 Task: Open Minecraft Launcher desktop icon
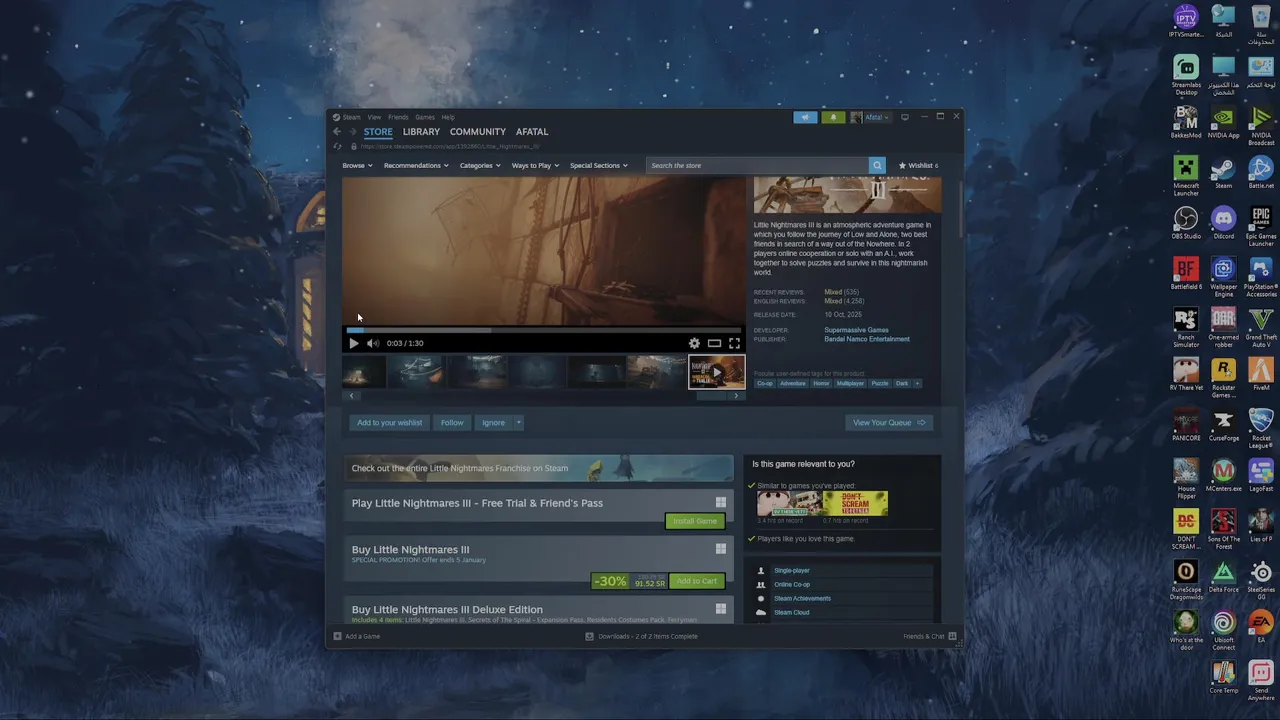pos(1186,176)
